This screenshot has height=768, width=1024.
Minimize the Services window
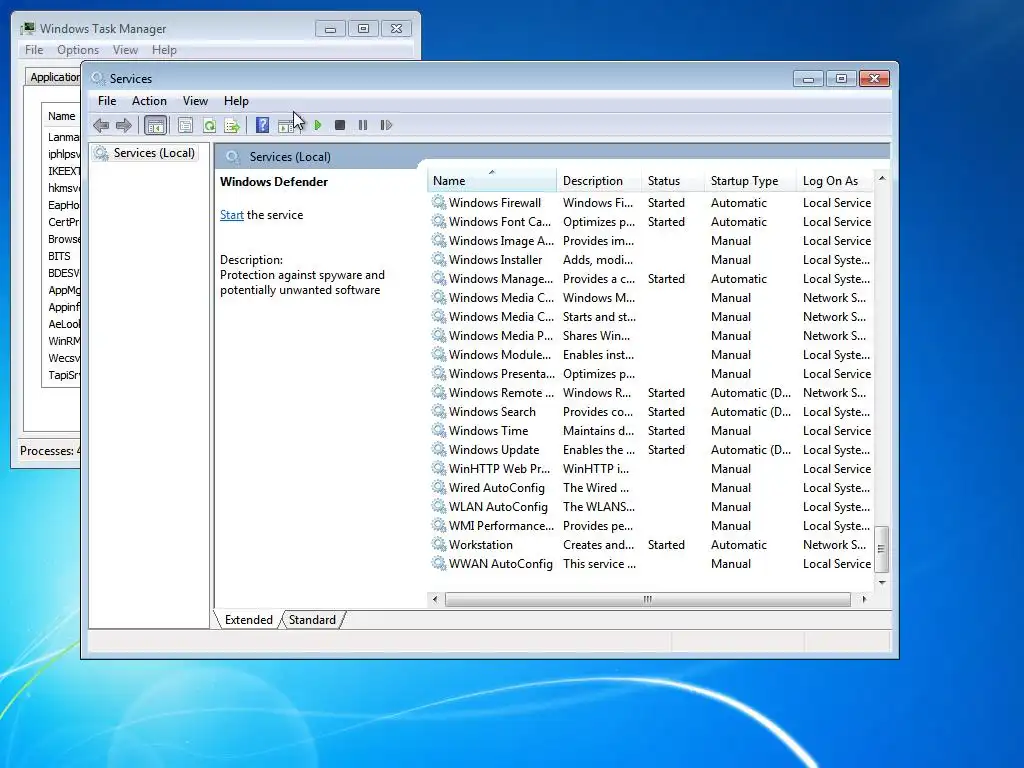[x=808, y=79]
